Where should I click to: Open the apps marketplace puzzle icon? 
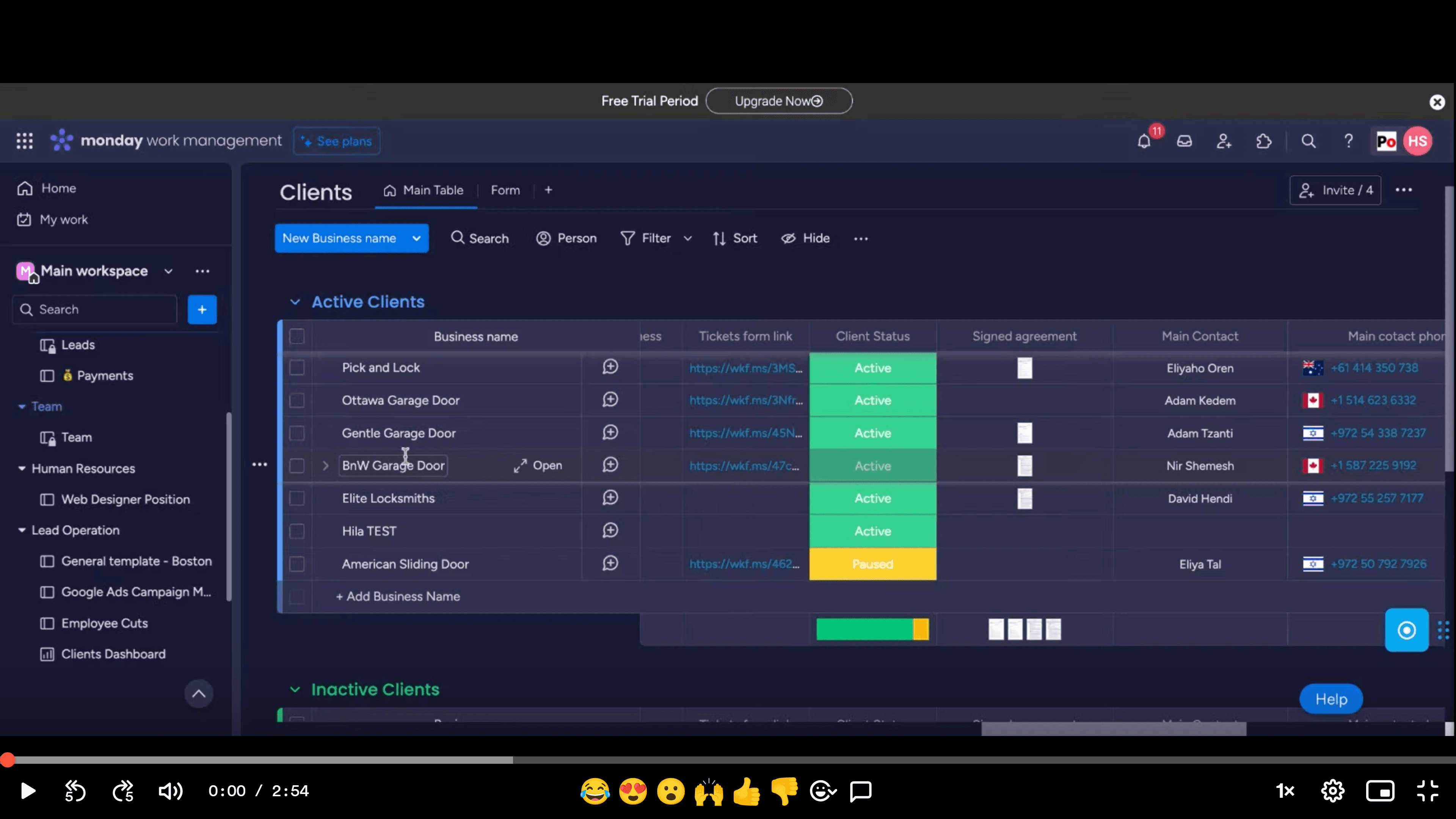click(x=1263, y=141)
